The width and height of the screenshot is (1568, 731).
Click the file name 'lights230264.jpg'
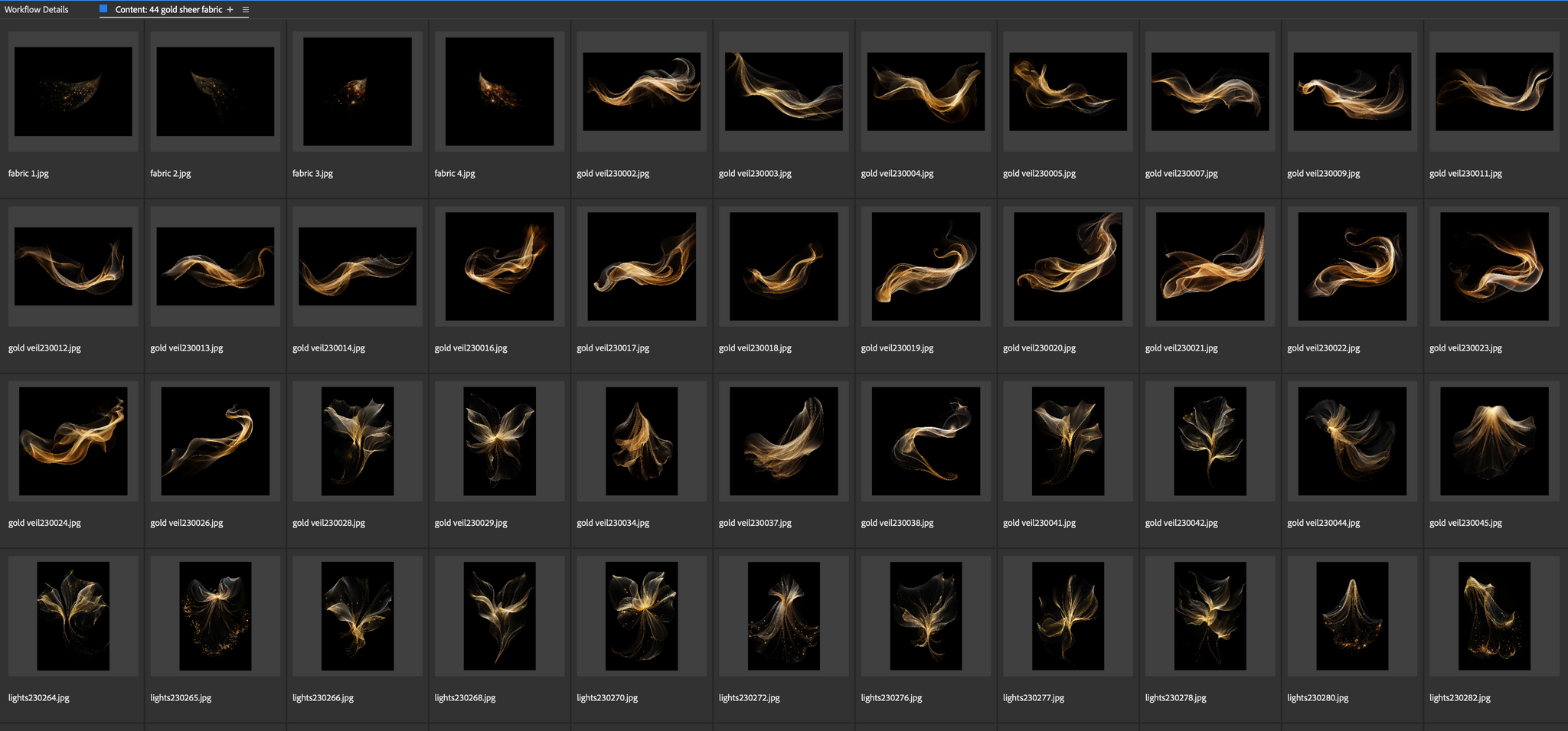point(39,698)
